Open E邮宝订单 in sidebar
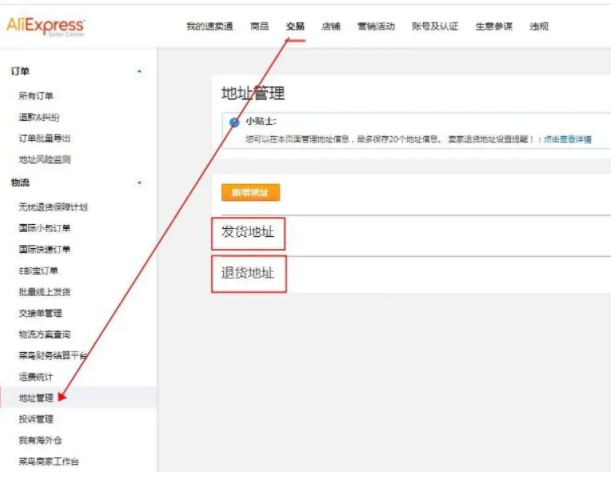This screenshot has width=611, height=479. coord(39,270)
